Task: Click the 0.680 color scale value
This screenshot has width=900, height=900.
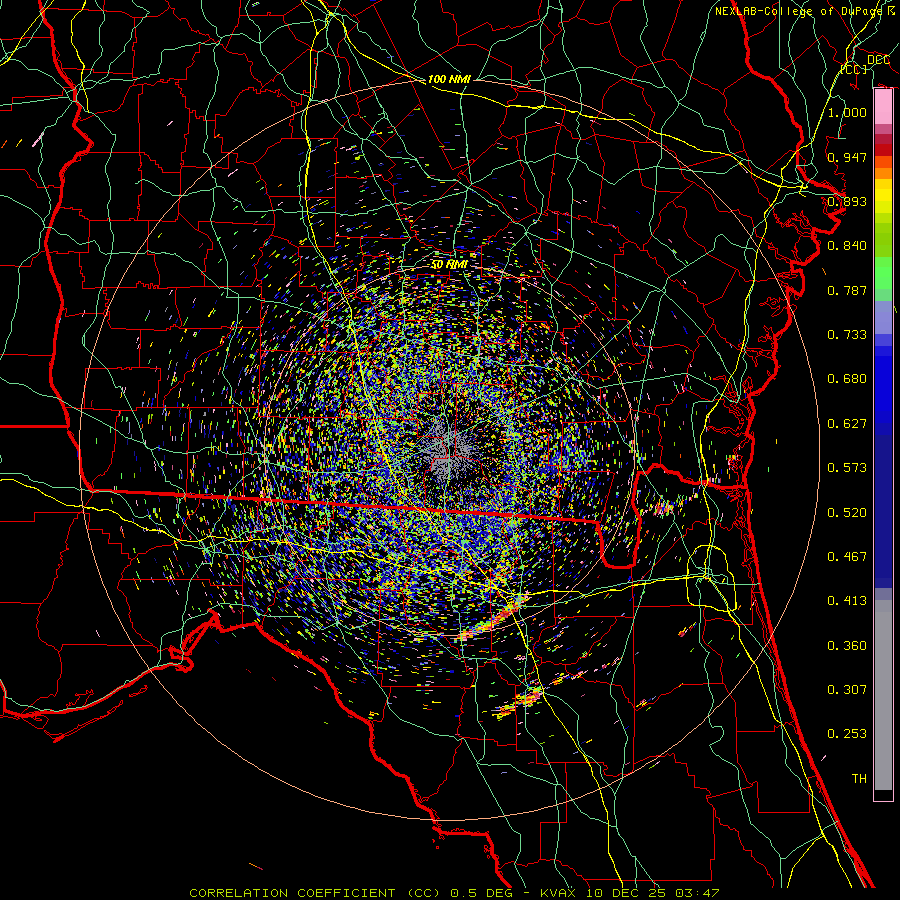Action: coord(847,379)
